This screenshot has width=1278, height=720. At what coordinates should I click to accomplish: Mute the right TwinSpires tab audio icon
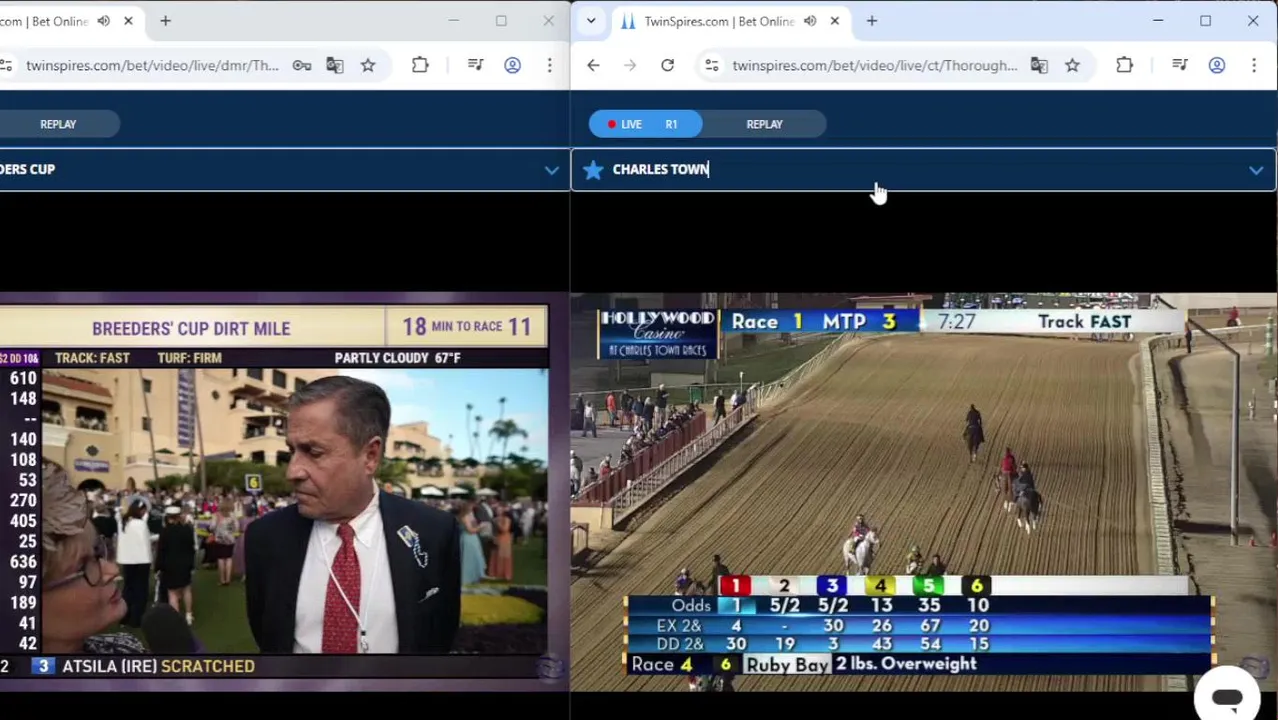[x=810, y=21]
